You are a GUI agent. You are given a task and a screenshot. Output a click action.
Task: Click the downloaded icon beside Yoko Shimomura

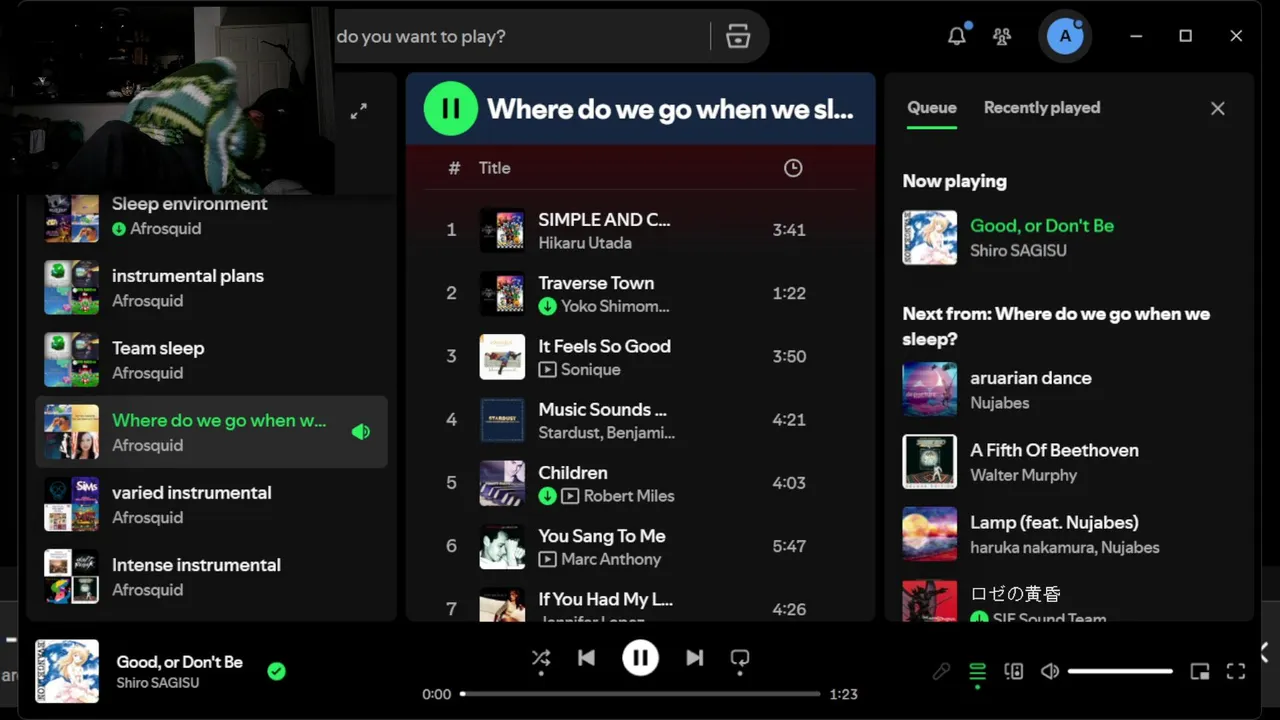pos(547,306)
